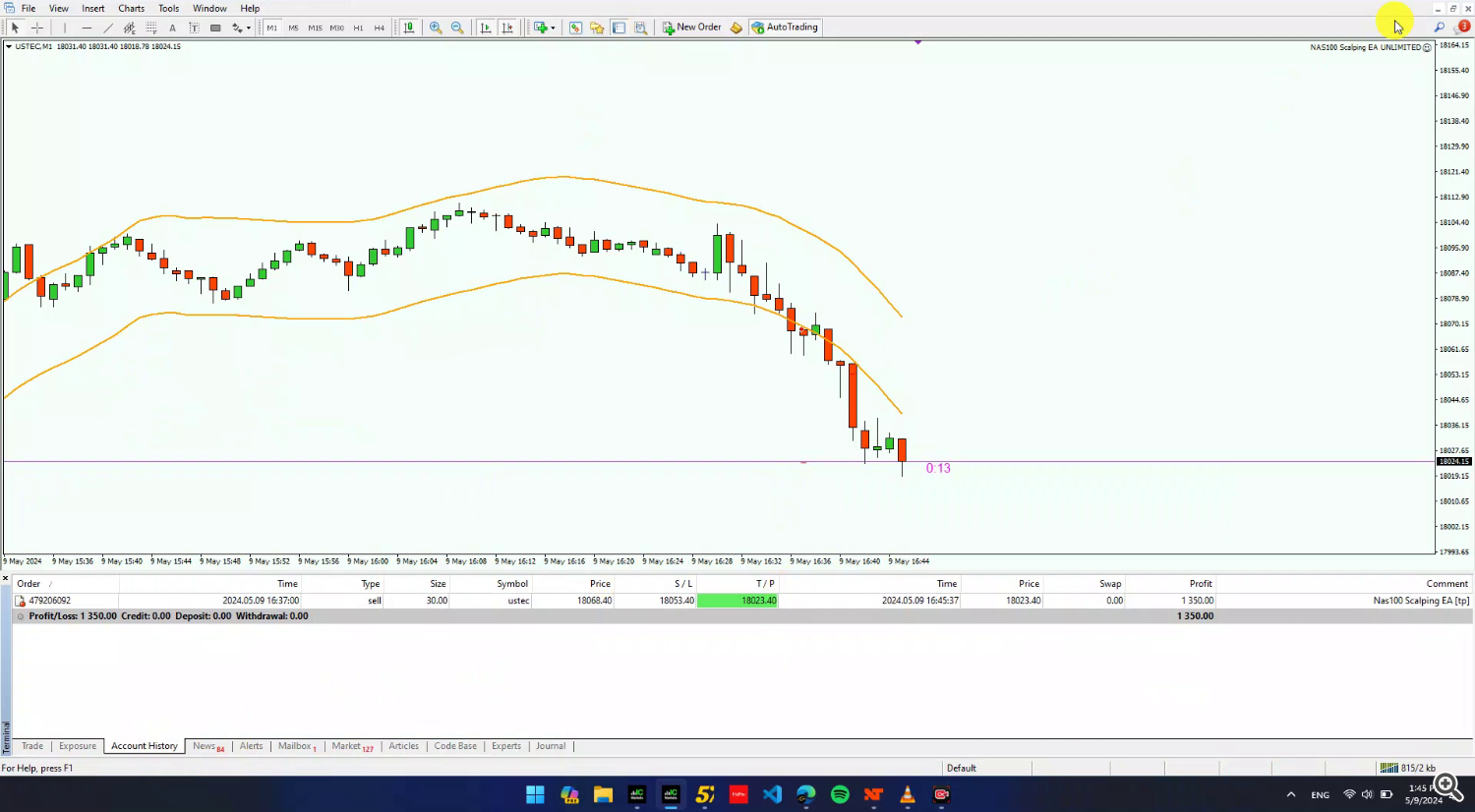Open the Windows Start menu
Viewport: 1475px width, 812px height.
535,794
